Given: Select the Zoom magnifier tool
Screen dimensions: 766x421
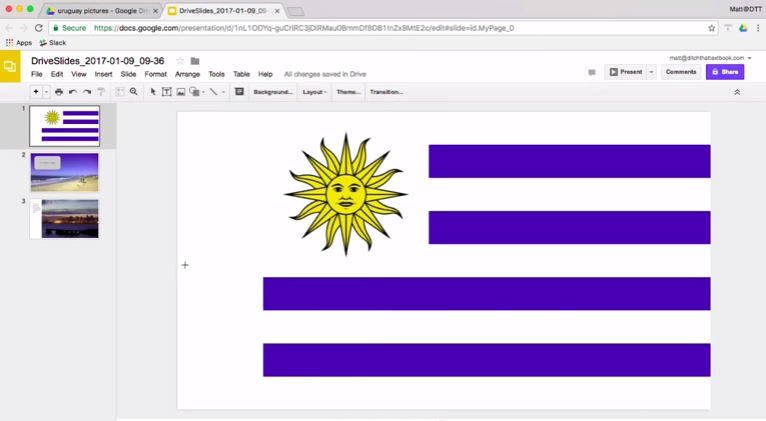Looking at the screenshot, I should coord(133,92).
